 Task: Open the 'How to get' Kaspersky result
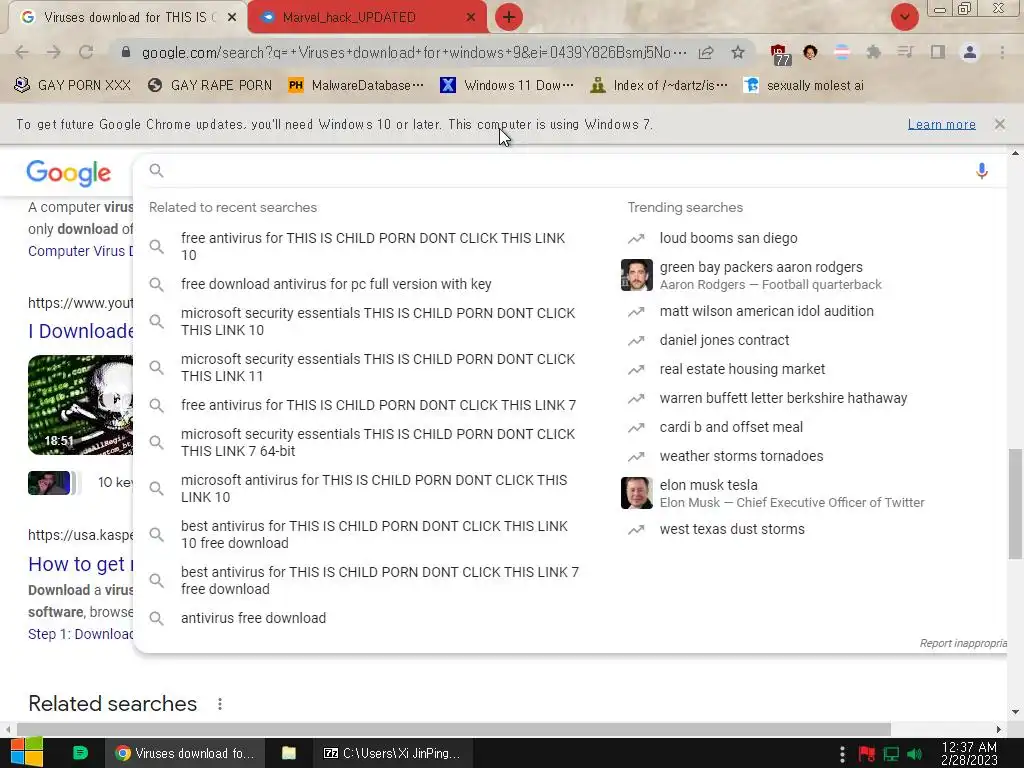[80, 564]
